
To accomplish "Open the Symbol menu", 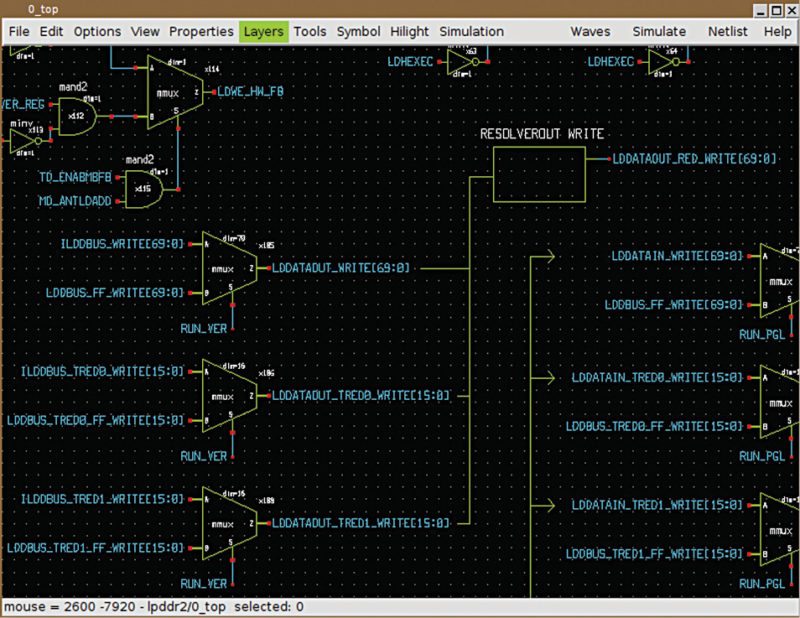I will [358, 31].
